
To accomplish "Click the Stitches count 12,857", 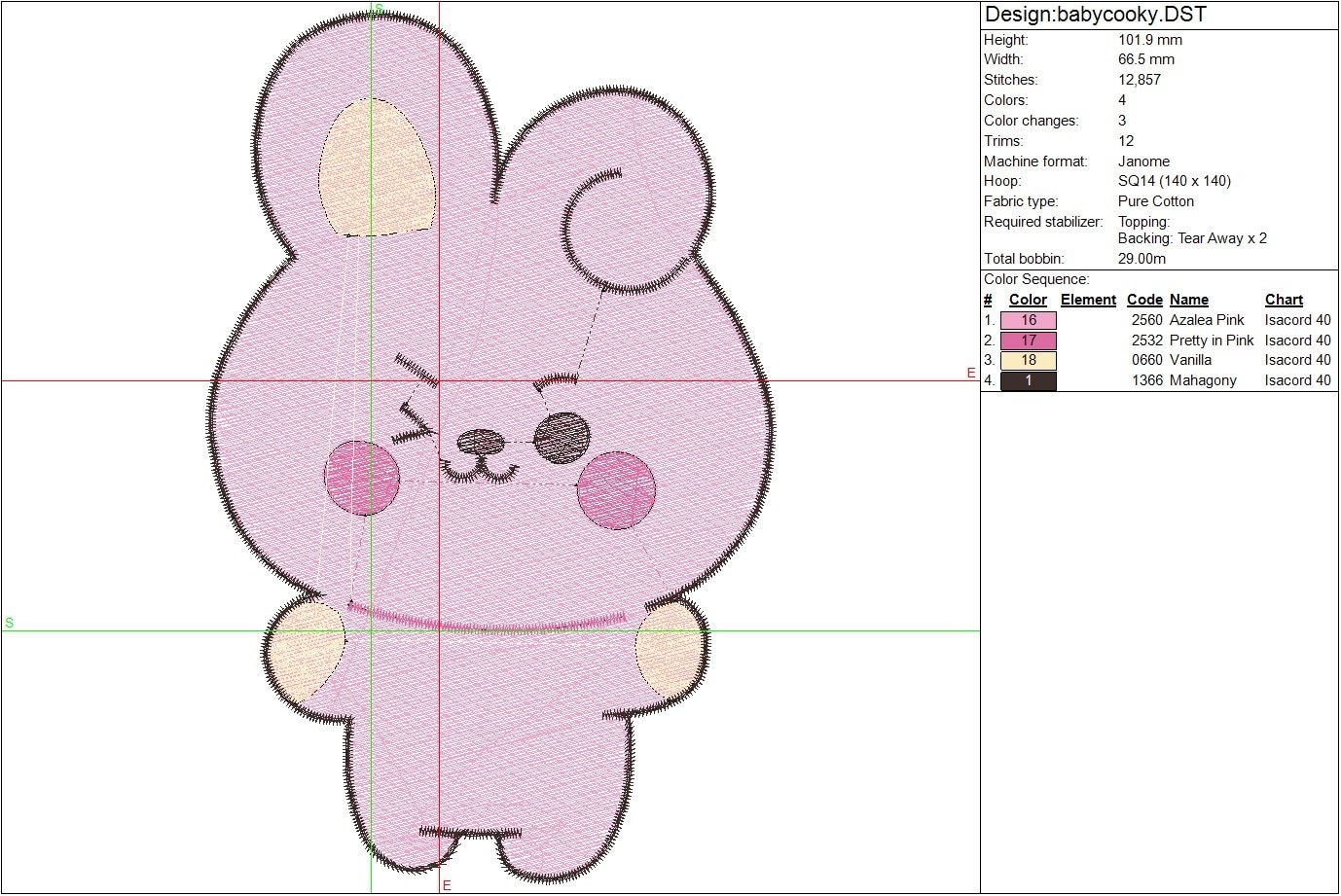I will 1141,79.
